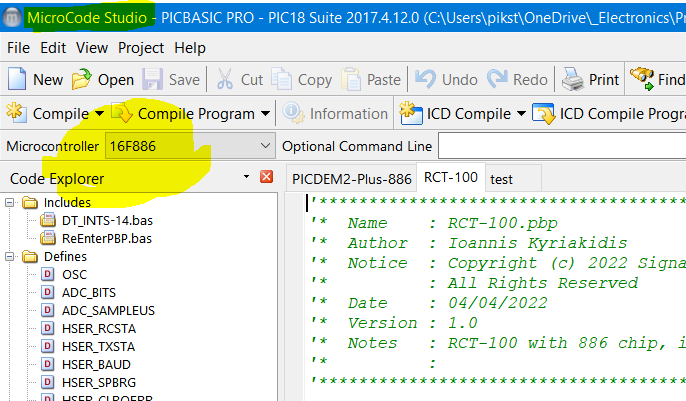
Task: Switch to the PICDEM2-Plus-886 tab
Action: click(x=350, y=179)
